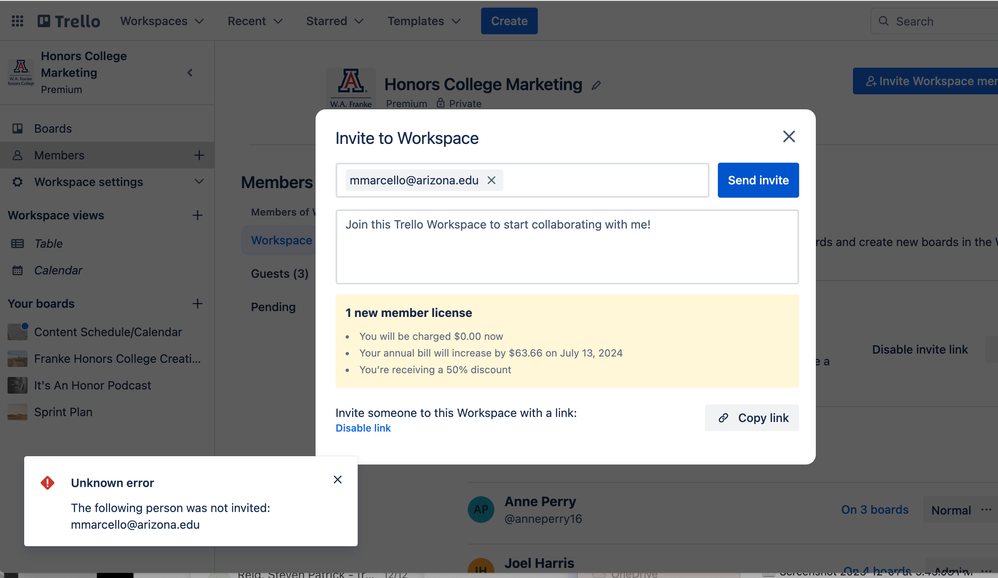Viewport: 998px width, 578px height.
Task: Open the app switcher grid icon
Action: click(17, 21)
